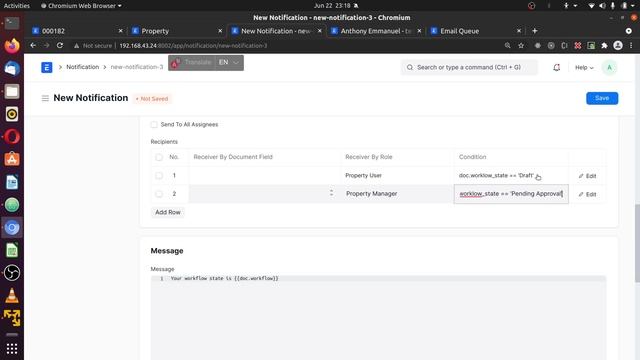The height and width of the screenshot is (360, 640).
Task: Bookmark this page with the star icon
Action: pos(521,46)
